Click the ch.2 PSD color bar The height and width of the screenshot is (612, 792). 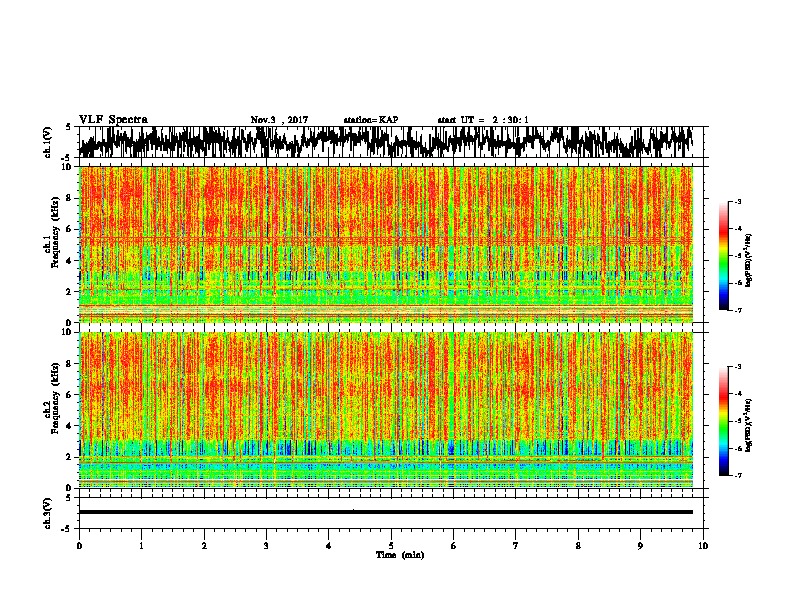pyautogui.click(x=723, y=421)
